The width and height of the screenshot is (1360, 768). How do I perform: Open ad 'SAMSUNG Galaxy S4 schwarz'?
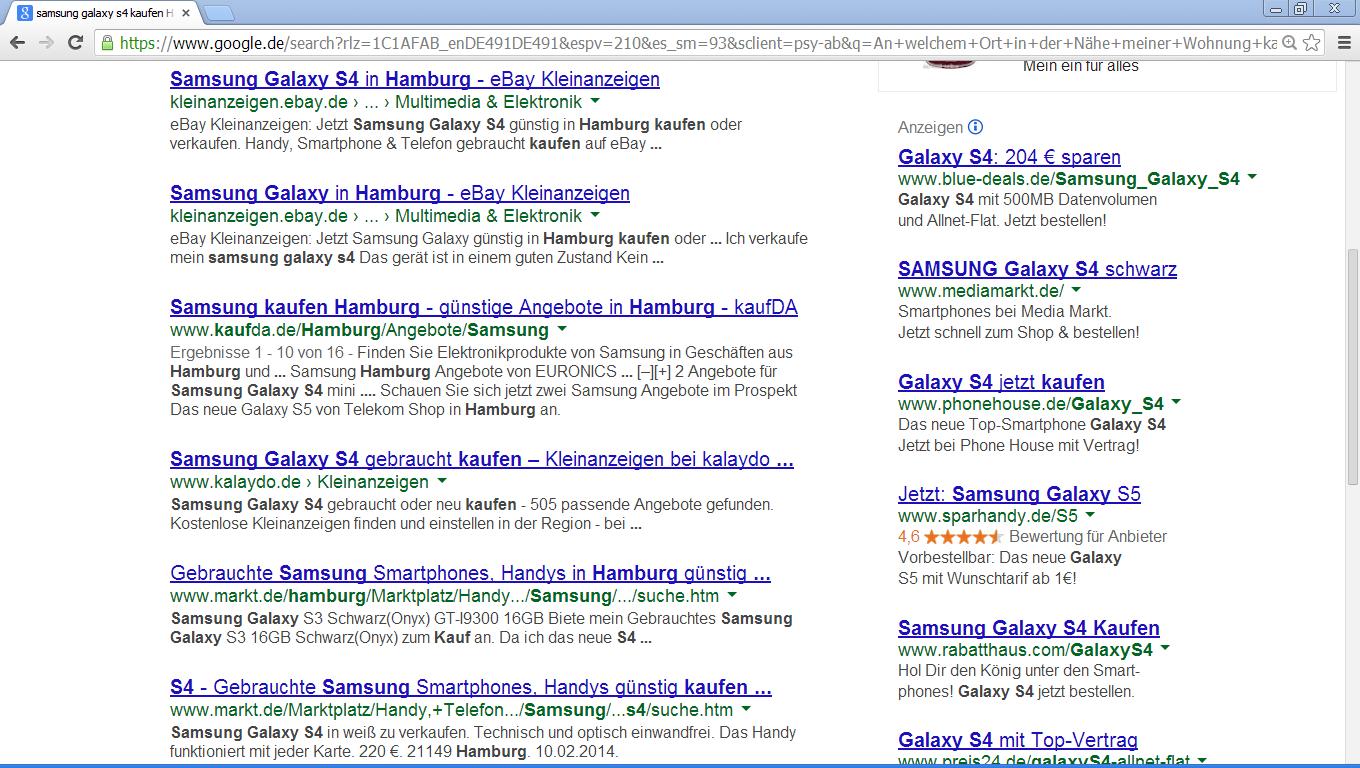[x=1037, y=269]
